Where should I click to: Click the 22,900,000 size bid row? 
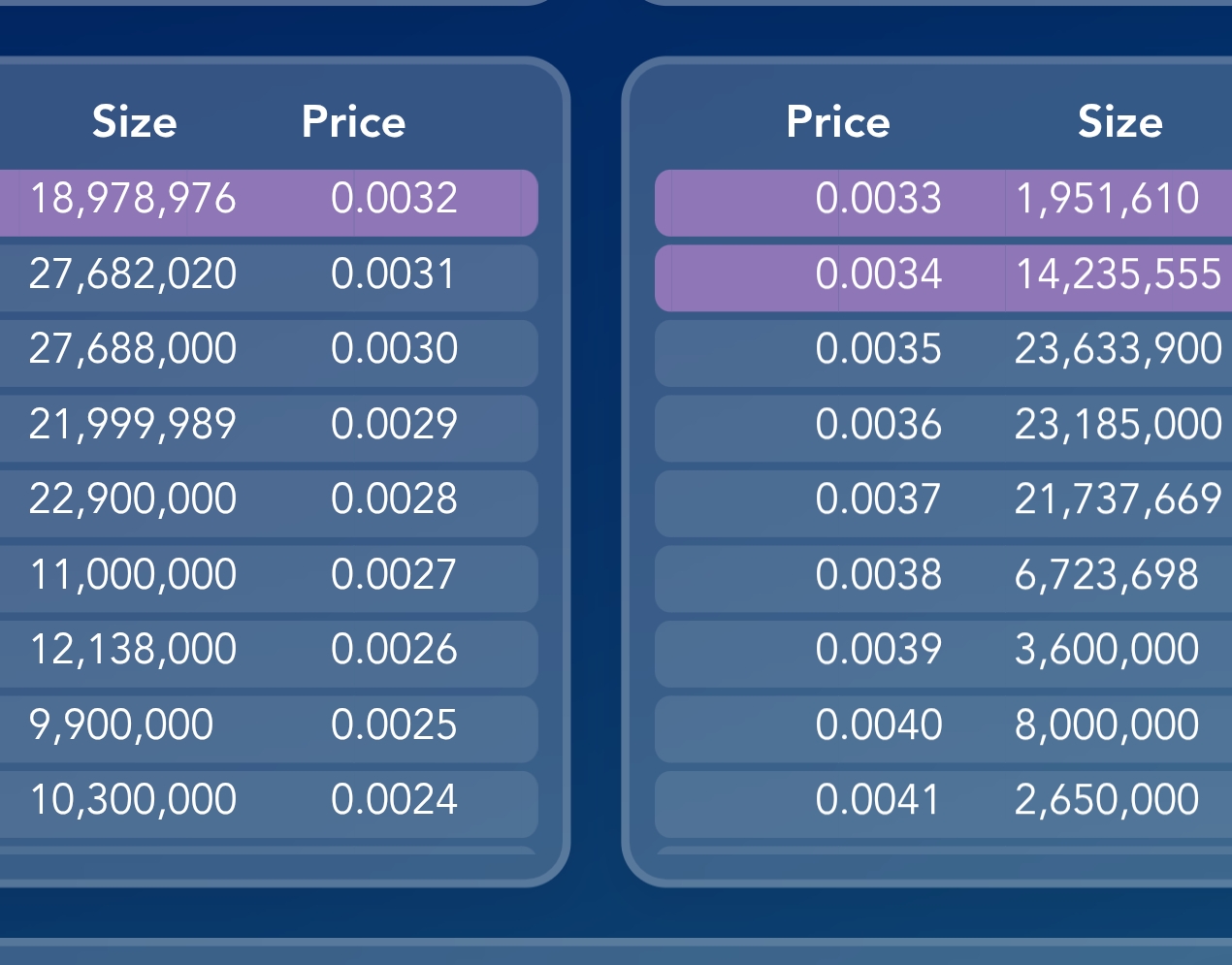pyautogui.click(x=269, y=503)
